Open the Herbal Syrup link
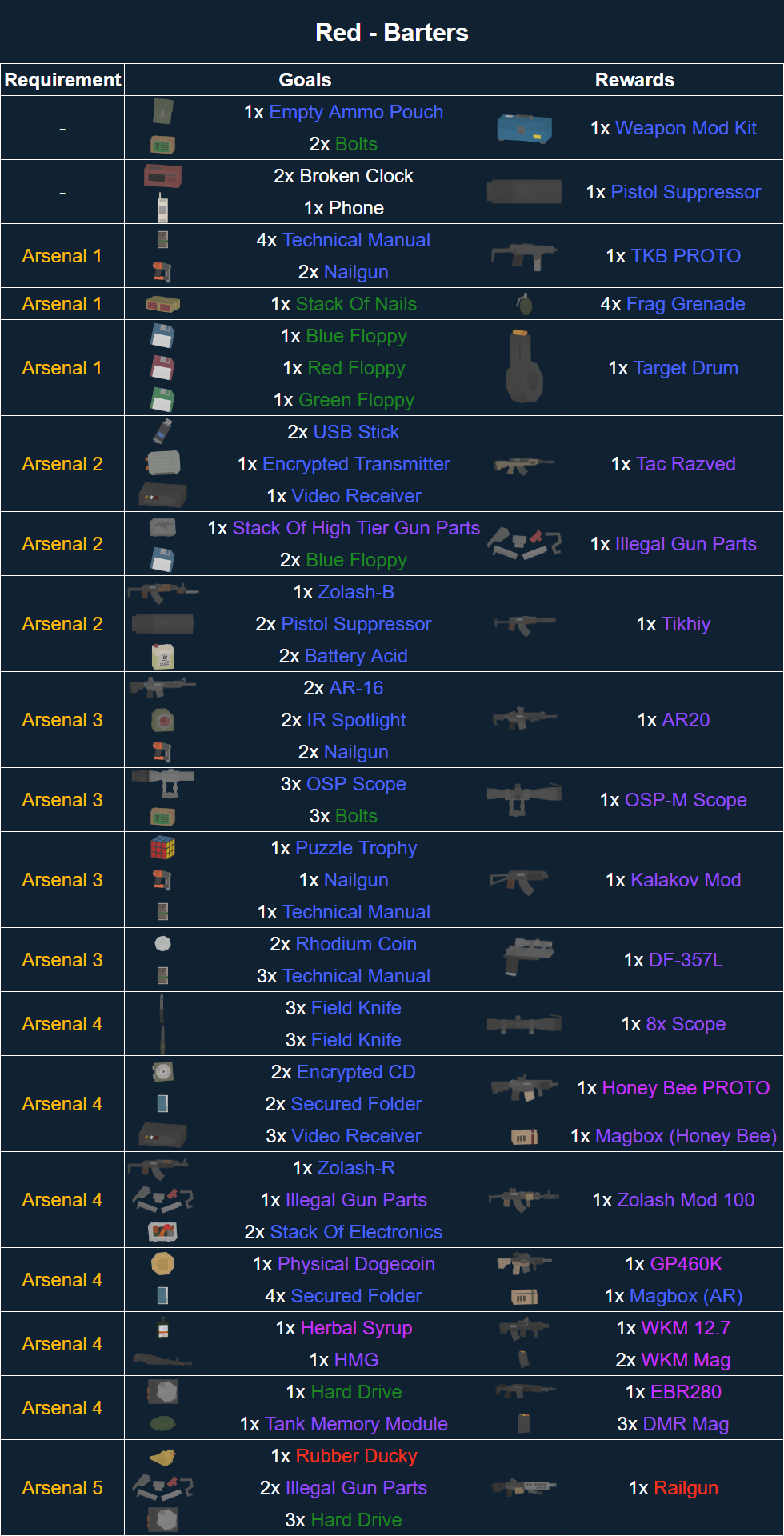 tap(356, 1328)
